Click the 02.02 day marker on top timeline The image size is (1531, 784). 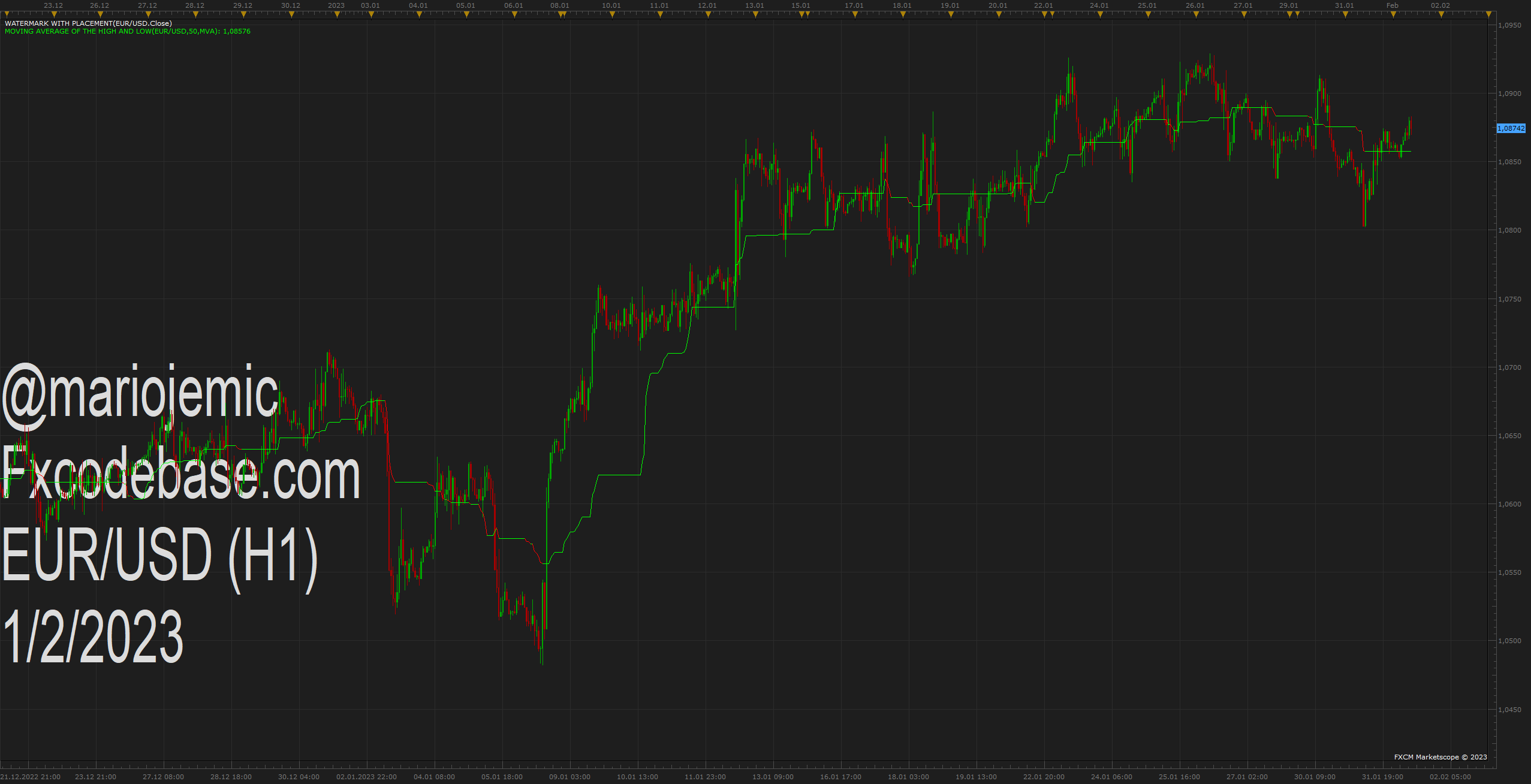(1440, 5)
